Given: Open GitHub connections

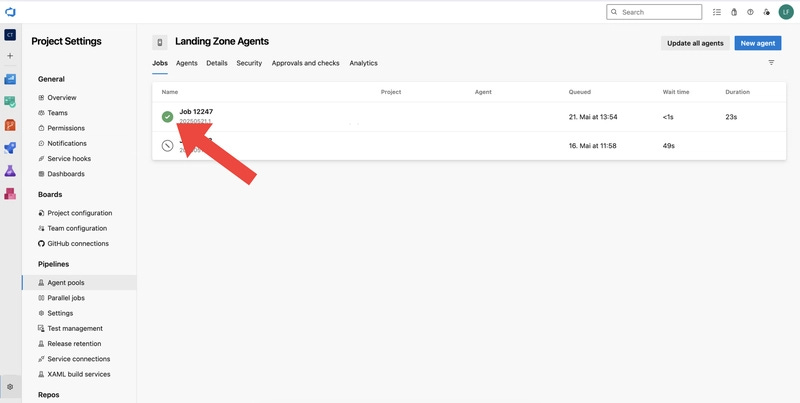Looking at the screenshot, I should pos(79,244).
